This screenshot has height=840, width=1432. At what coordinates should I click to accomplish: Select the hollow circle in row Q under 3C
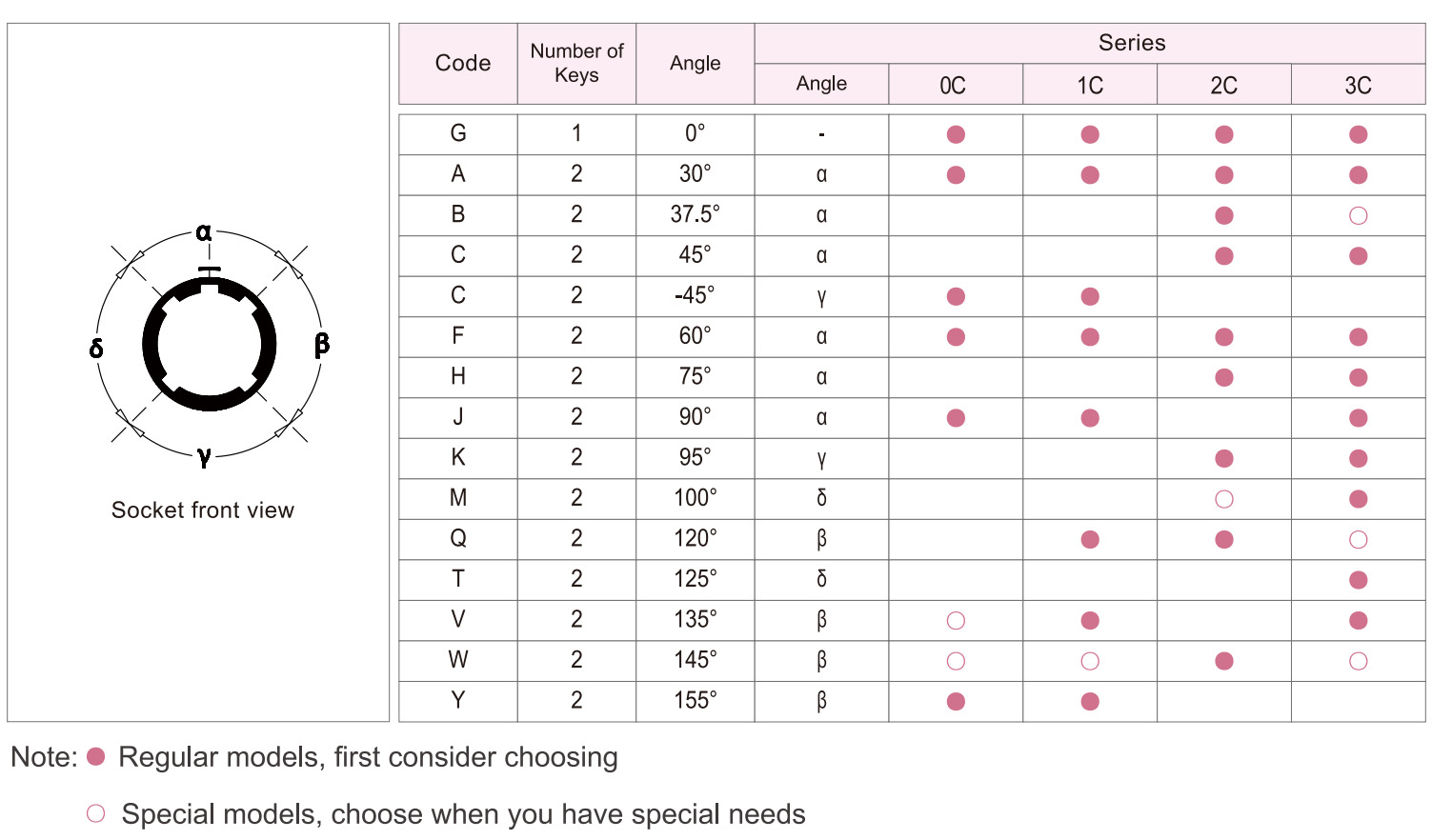click(1358, 540)
